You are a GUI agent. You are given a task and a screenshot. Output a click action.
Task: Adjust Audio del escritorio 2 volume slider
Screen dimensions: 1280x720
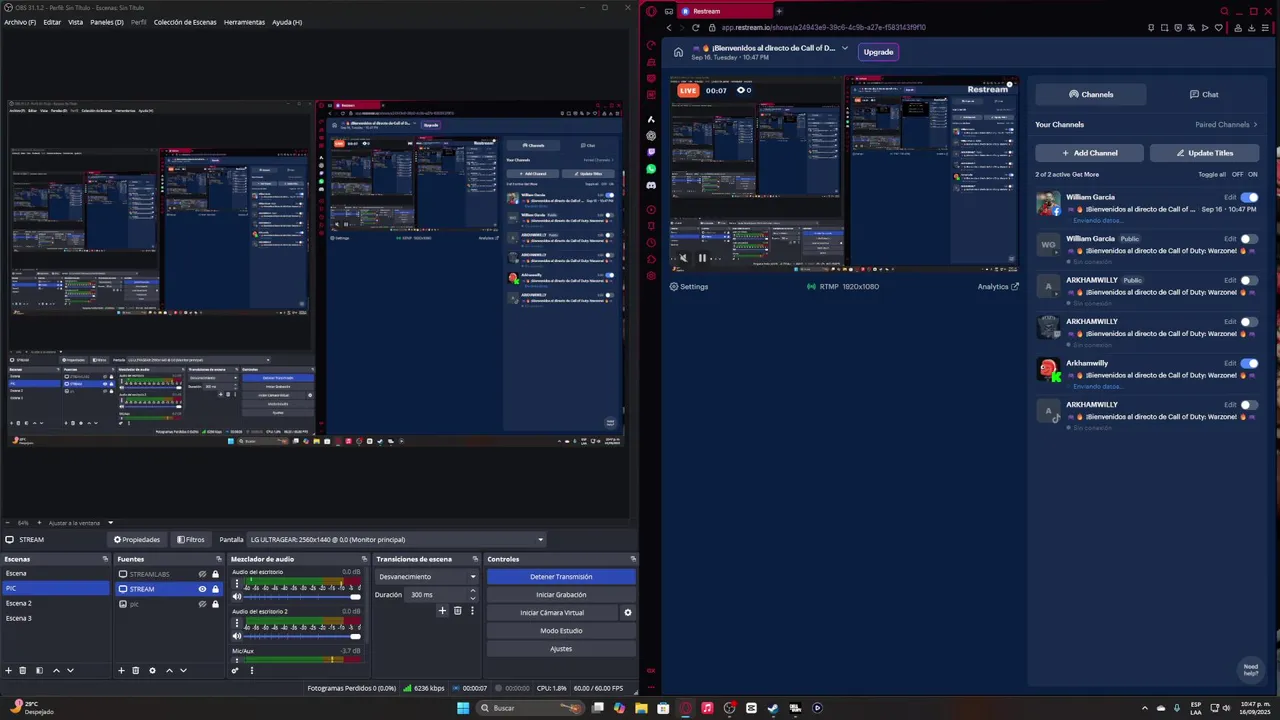click(302, 636)
